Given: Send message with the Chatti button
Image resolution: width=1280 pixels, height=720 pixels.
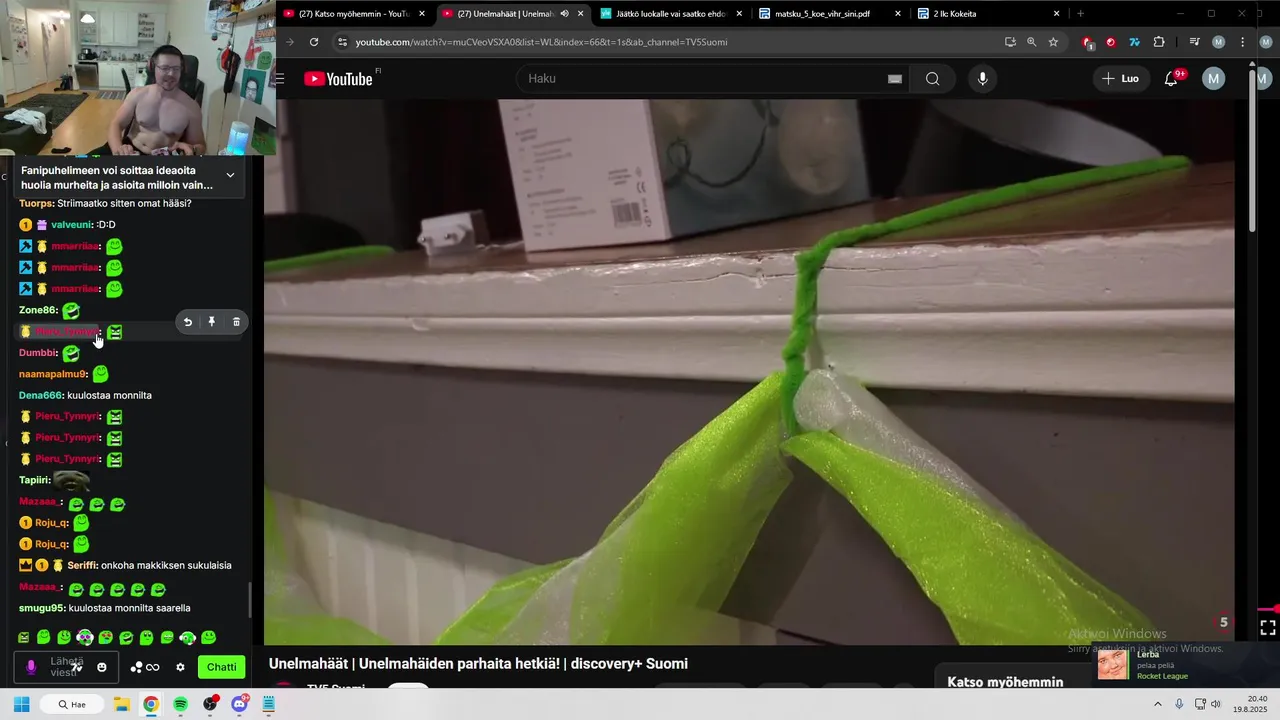Looking at the screenshot, I should pyautogui.click(x=222, y=667).
